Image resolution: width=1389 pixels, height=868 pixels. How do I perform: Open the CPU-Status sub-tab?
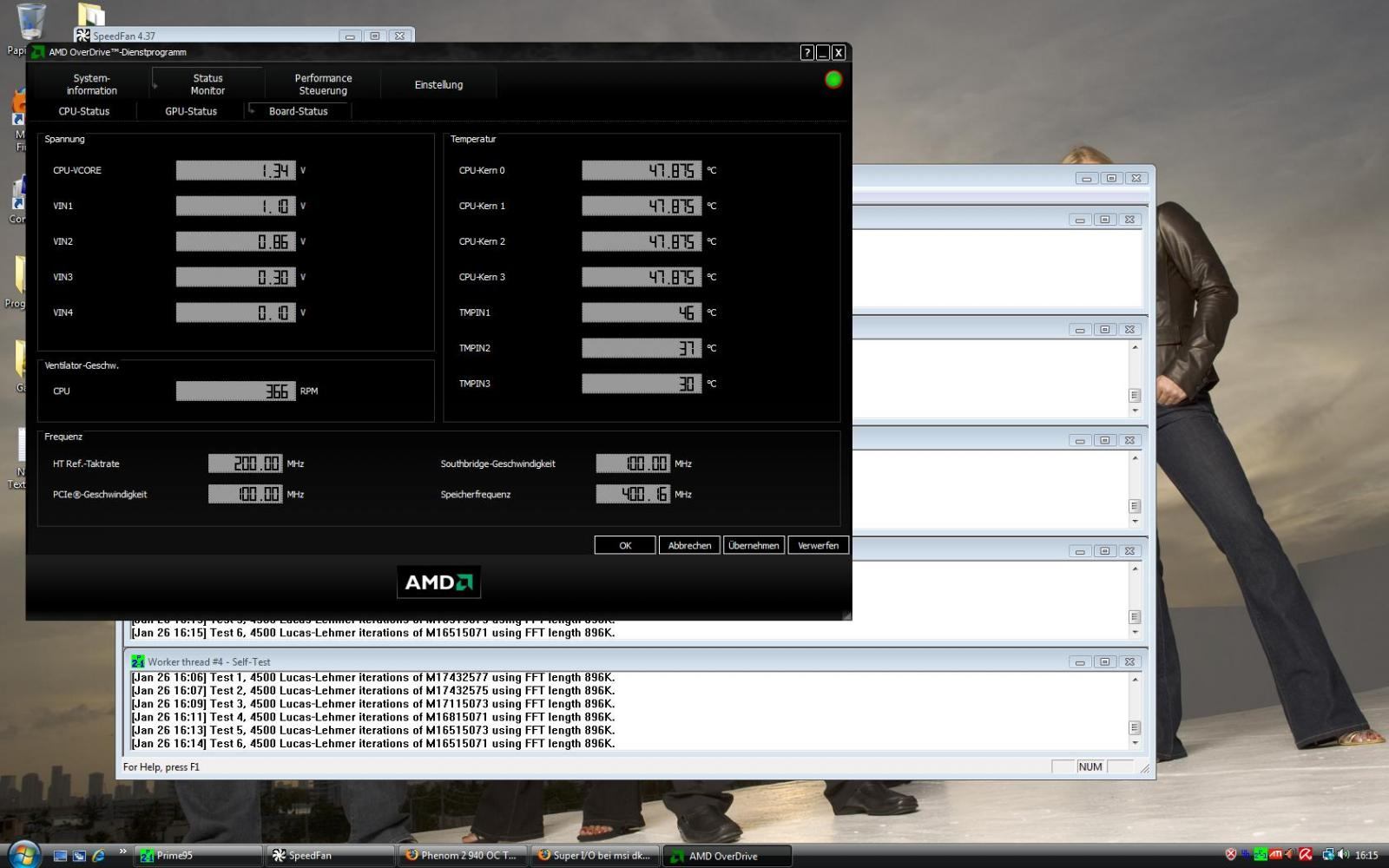[83, 111]
